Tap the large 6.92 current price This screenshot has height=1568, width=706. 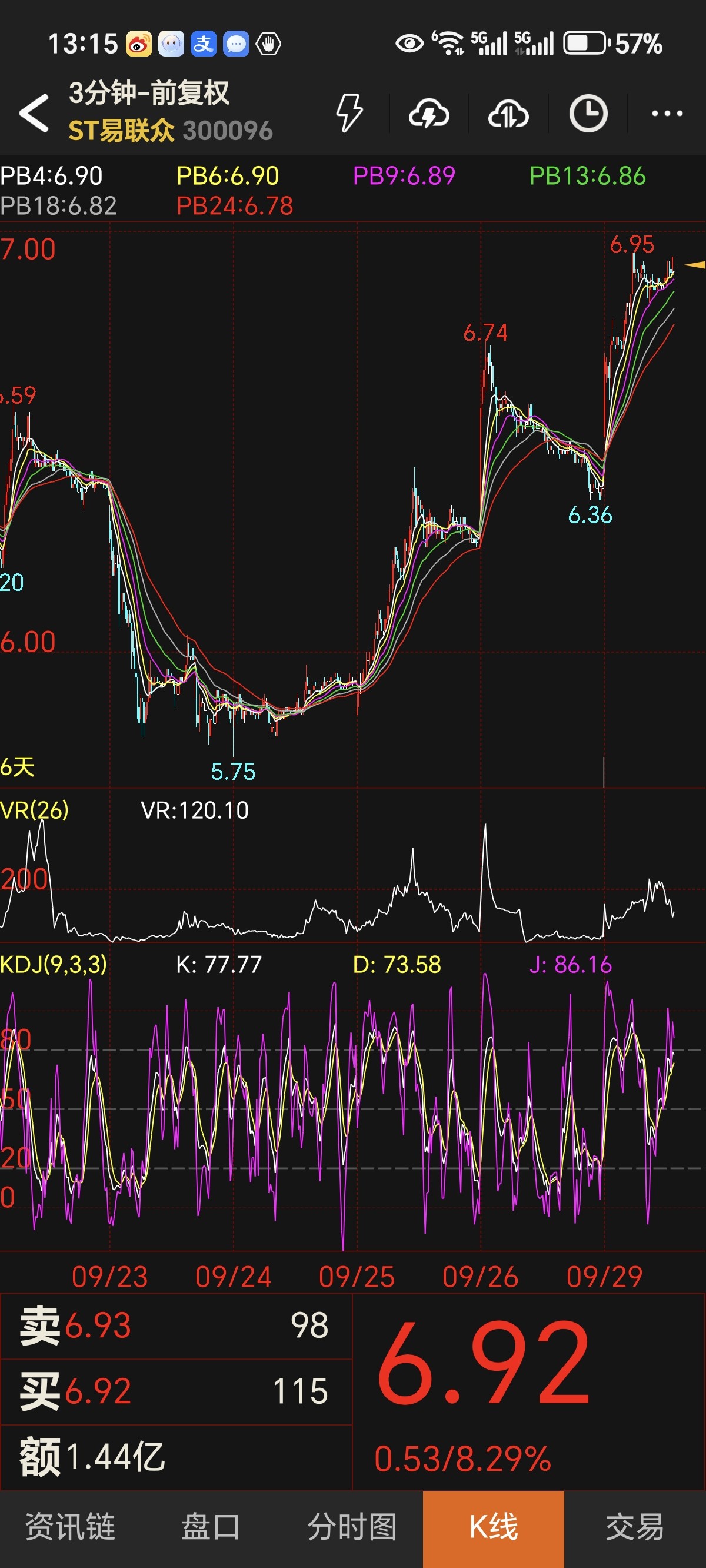(x=484, y=1364)
